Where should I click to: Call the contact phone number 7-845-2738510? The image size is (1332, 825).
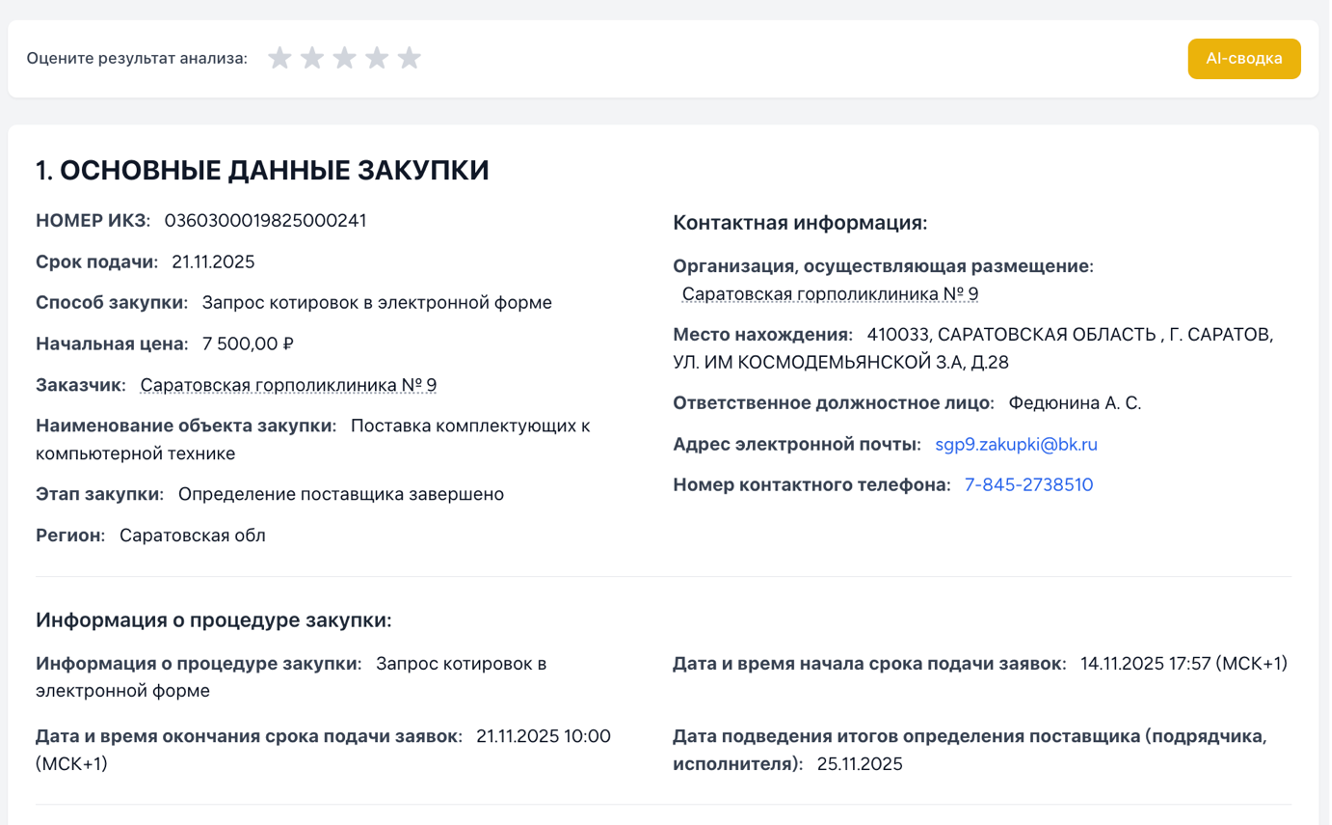pos(1028,485)
